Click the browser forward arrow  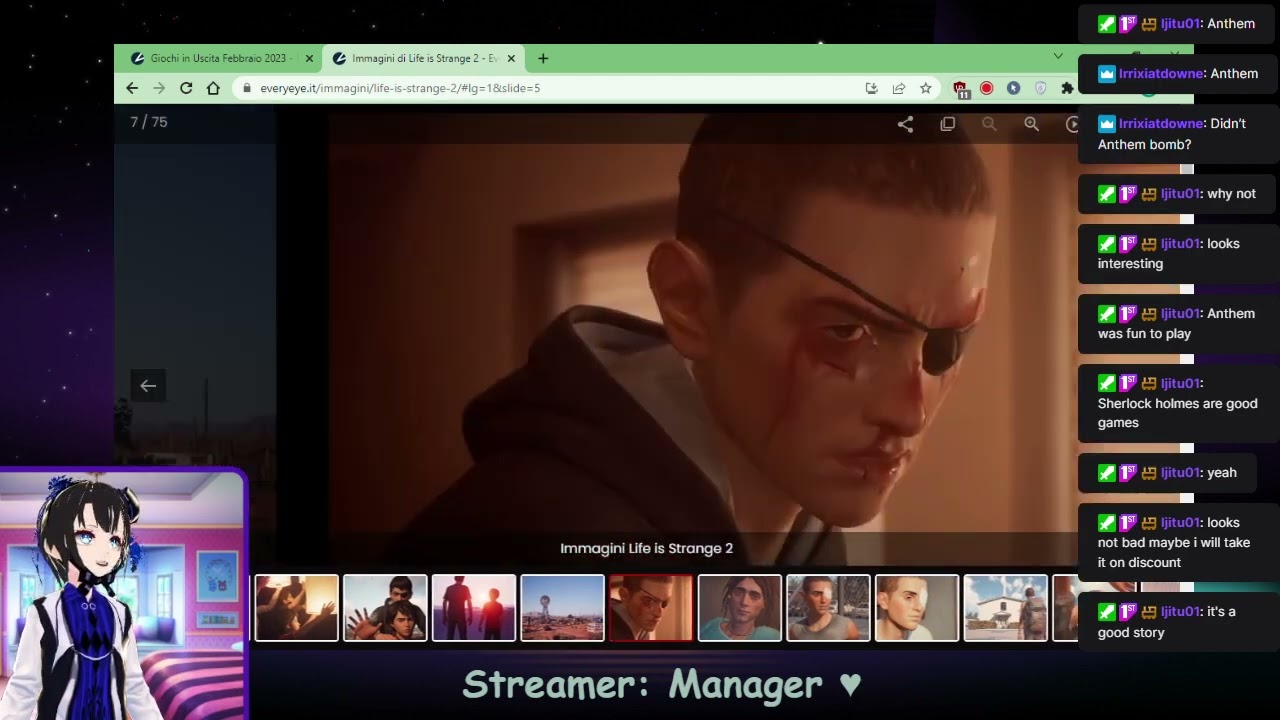[159, 88]
